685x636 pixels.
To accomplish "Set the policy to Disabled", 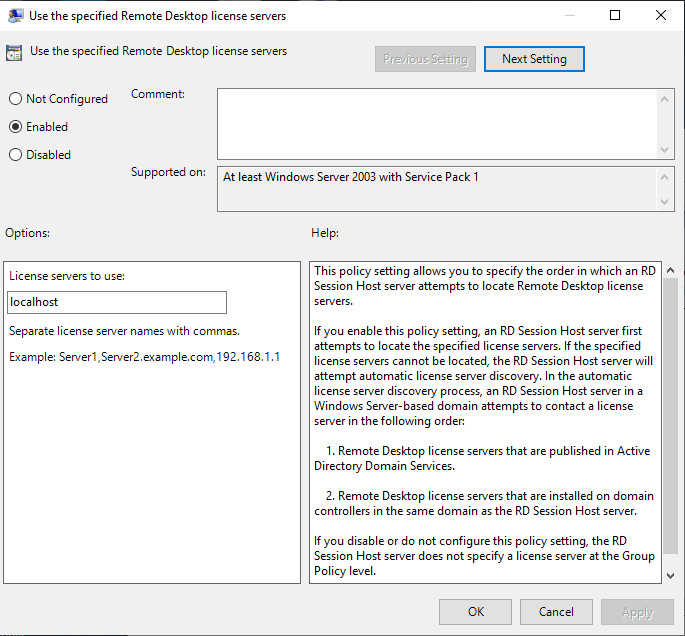I will click(x=15, y=155).
